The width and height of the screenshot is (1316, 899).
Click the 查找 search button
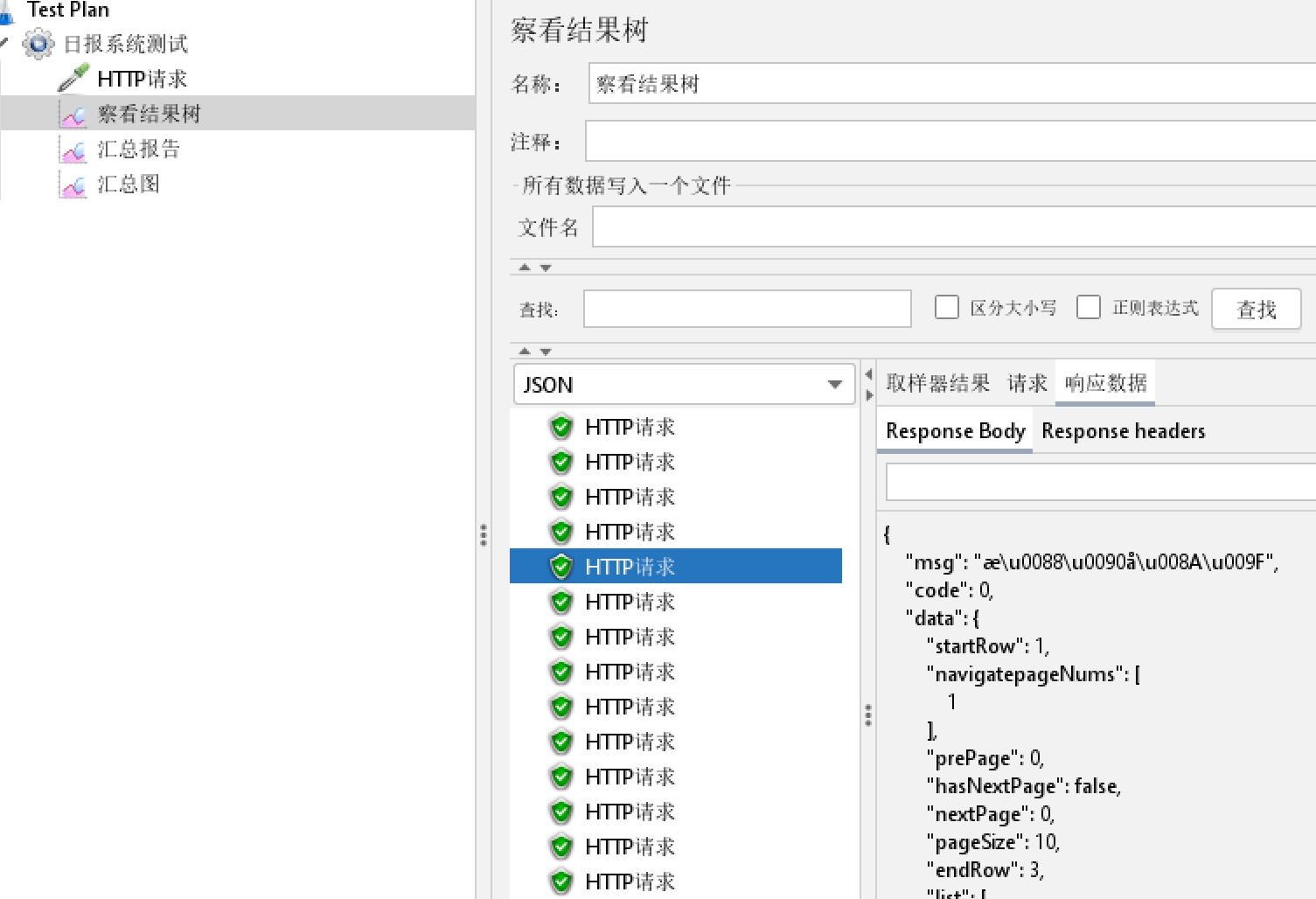[x=1257, y=309]
